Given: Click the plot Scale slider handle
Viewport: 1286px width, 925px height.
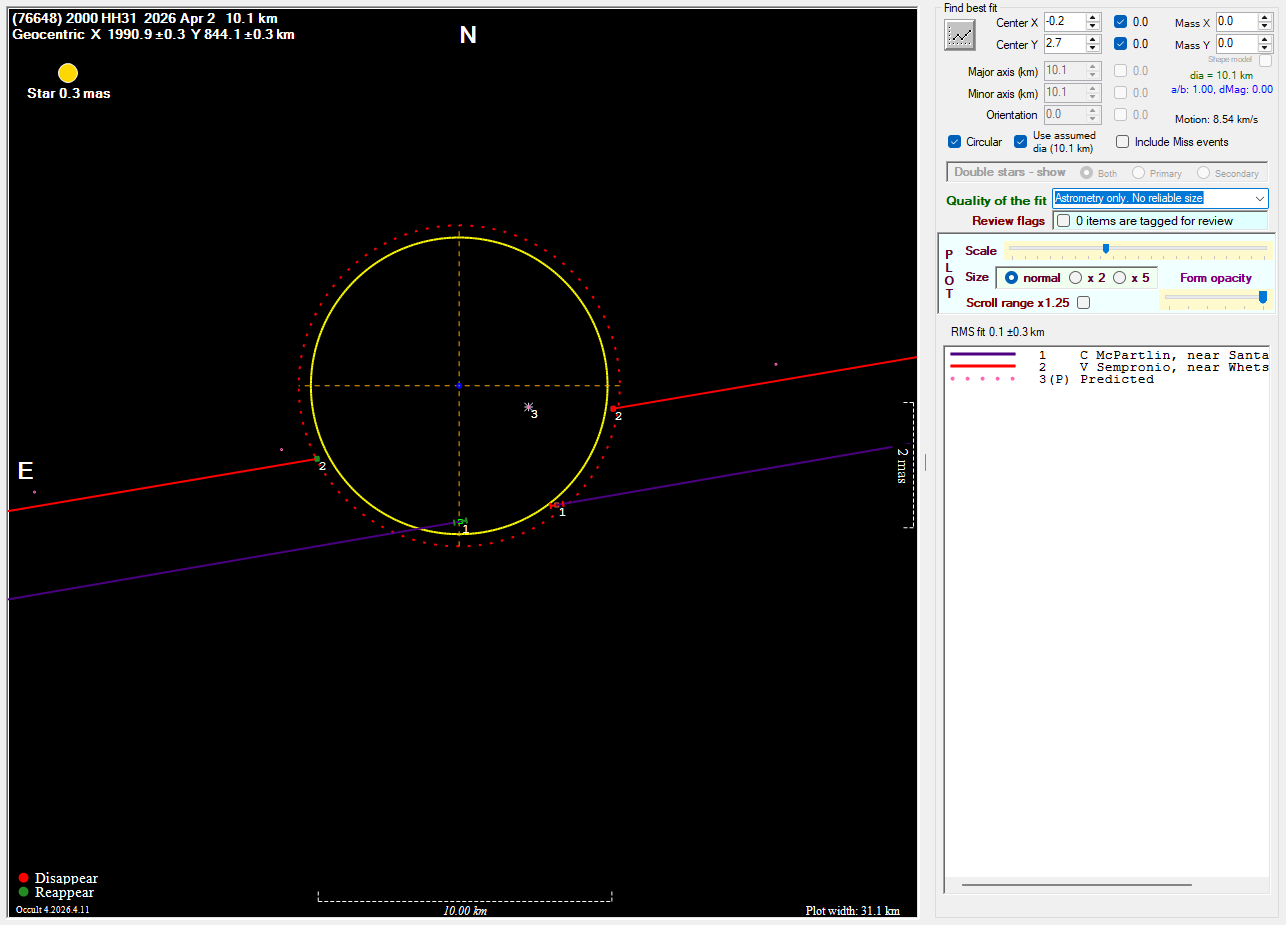Looking at the screenshot, I should 1106,249.
